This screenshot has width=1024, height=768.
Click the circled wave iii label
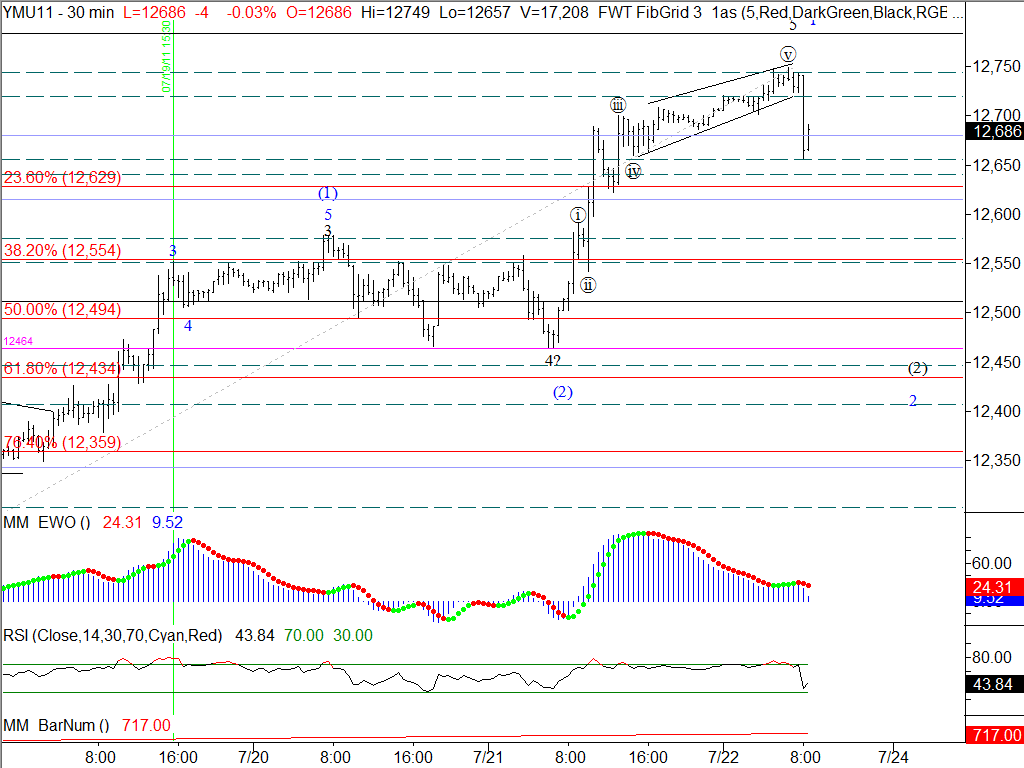[618, 105]
